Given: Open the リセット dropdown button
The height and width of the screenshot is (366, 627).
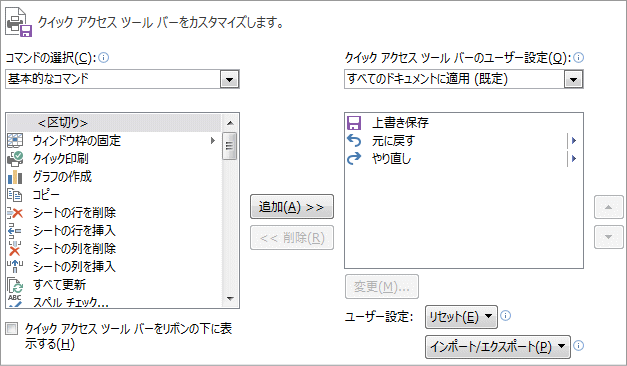Looking at the screenshot, I should (x=461, y=317).
